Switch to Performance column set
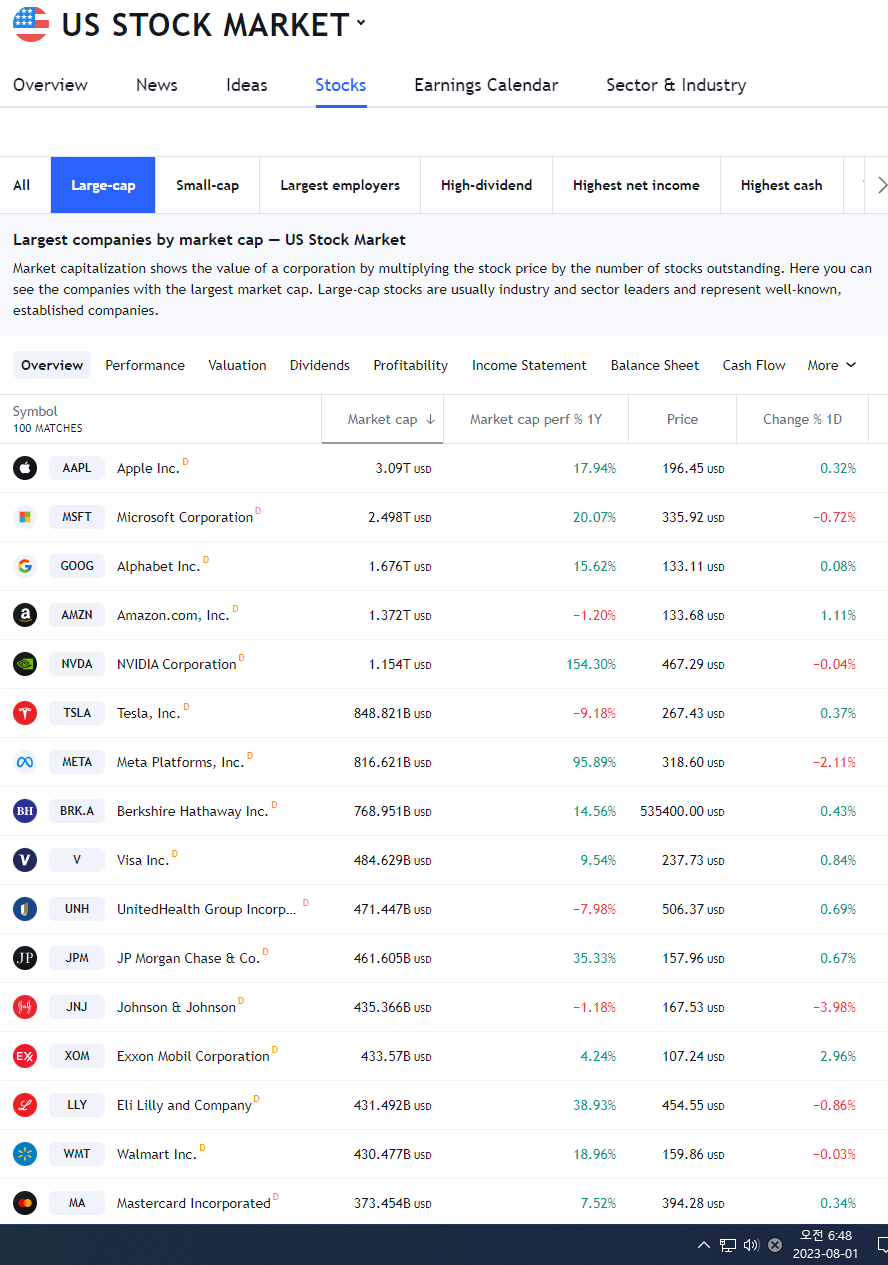 [x=145, y=365]
